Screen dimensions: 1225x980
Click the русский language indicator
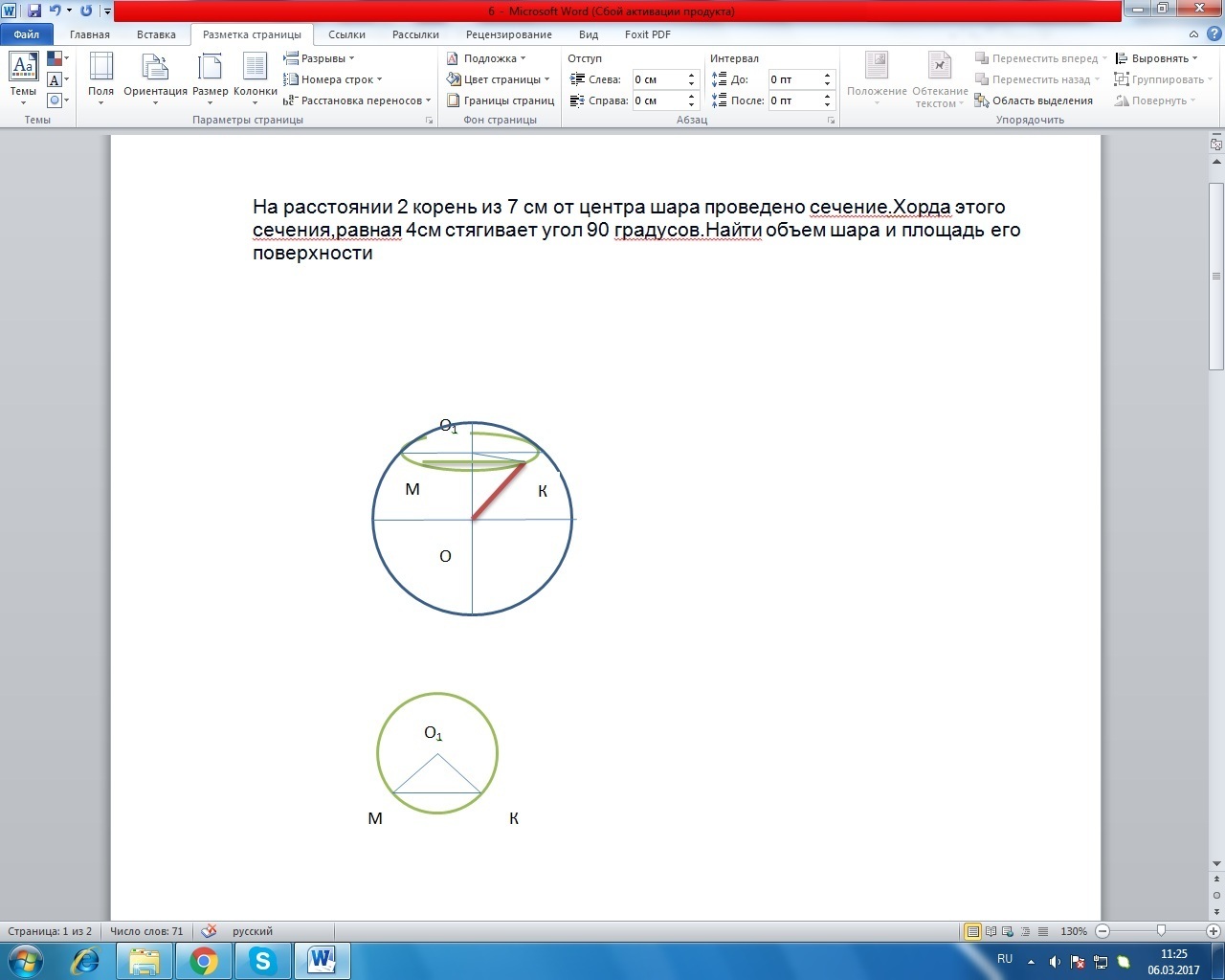pyautogui.click(x=253, y=931)
